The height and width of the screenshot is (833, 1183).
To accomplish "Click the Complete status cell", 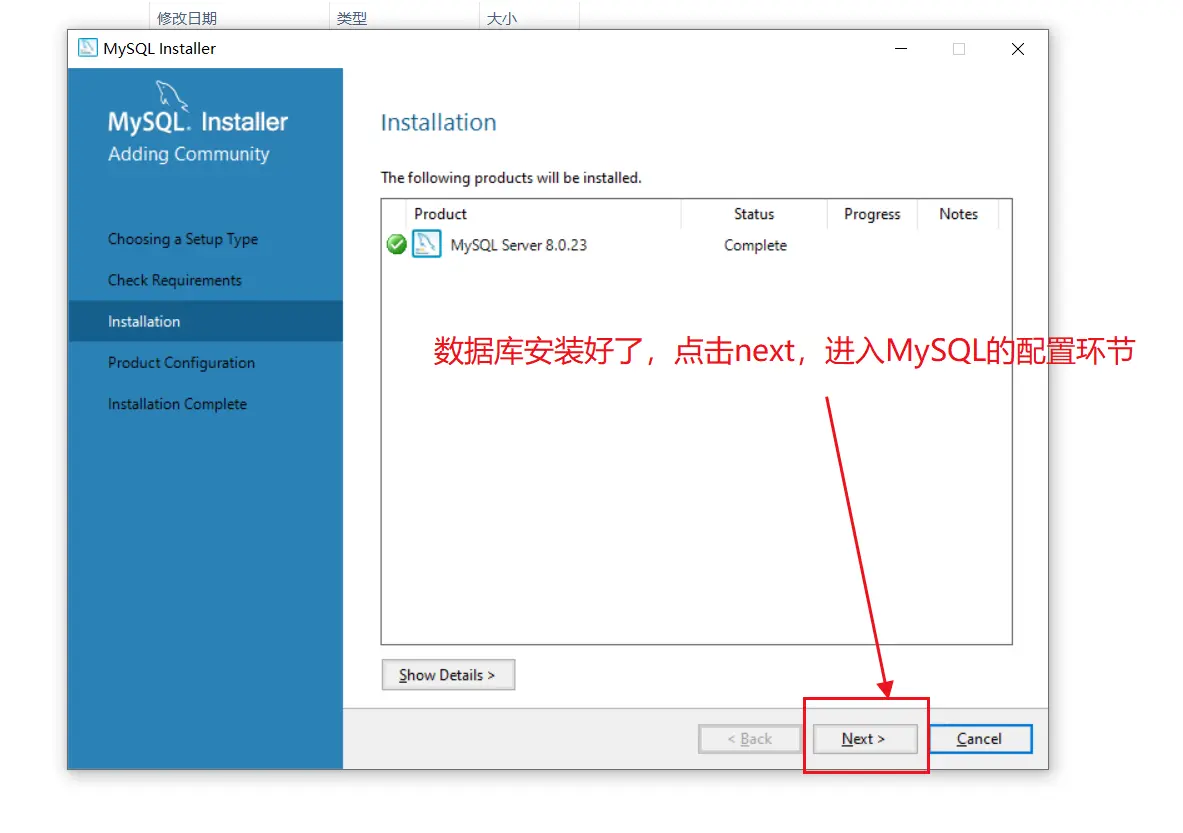I will (x=755, y=245).
